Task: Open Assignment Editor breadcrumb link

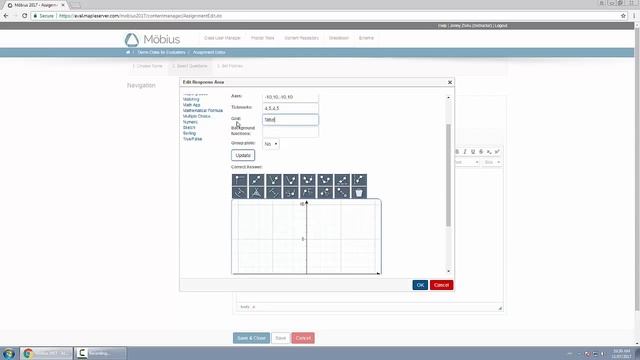Action: (209, 52)
